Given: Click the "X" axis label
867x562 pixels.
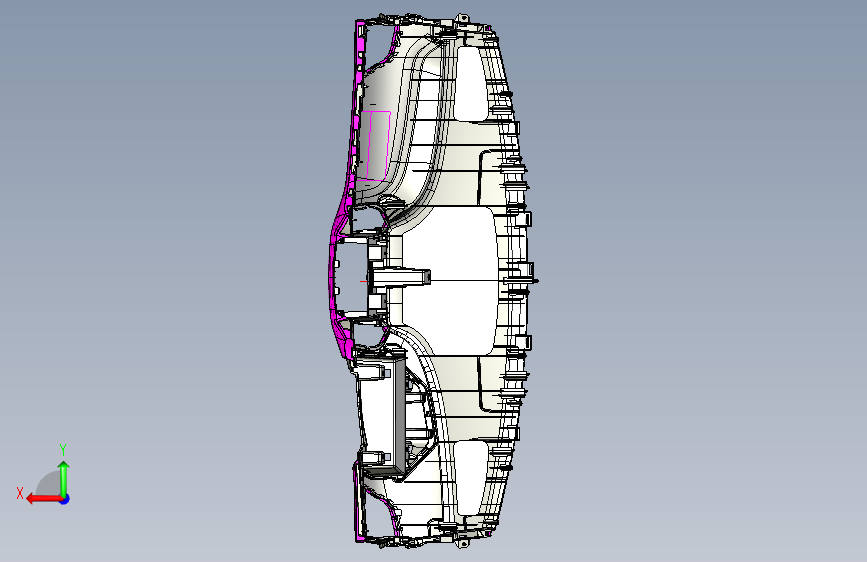Looking at the screenshot, I should pyautogui.click(x=20, y=493).
